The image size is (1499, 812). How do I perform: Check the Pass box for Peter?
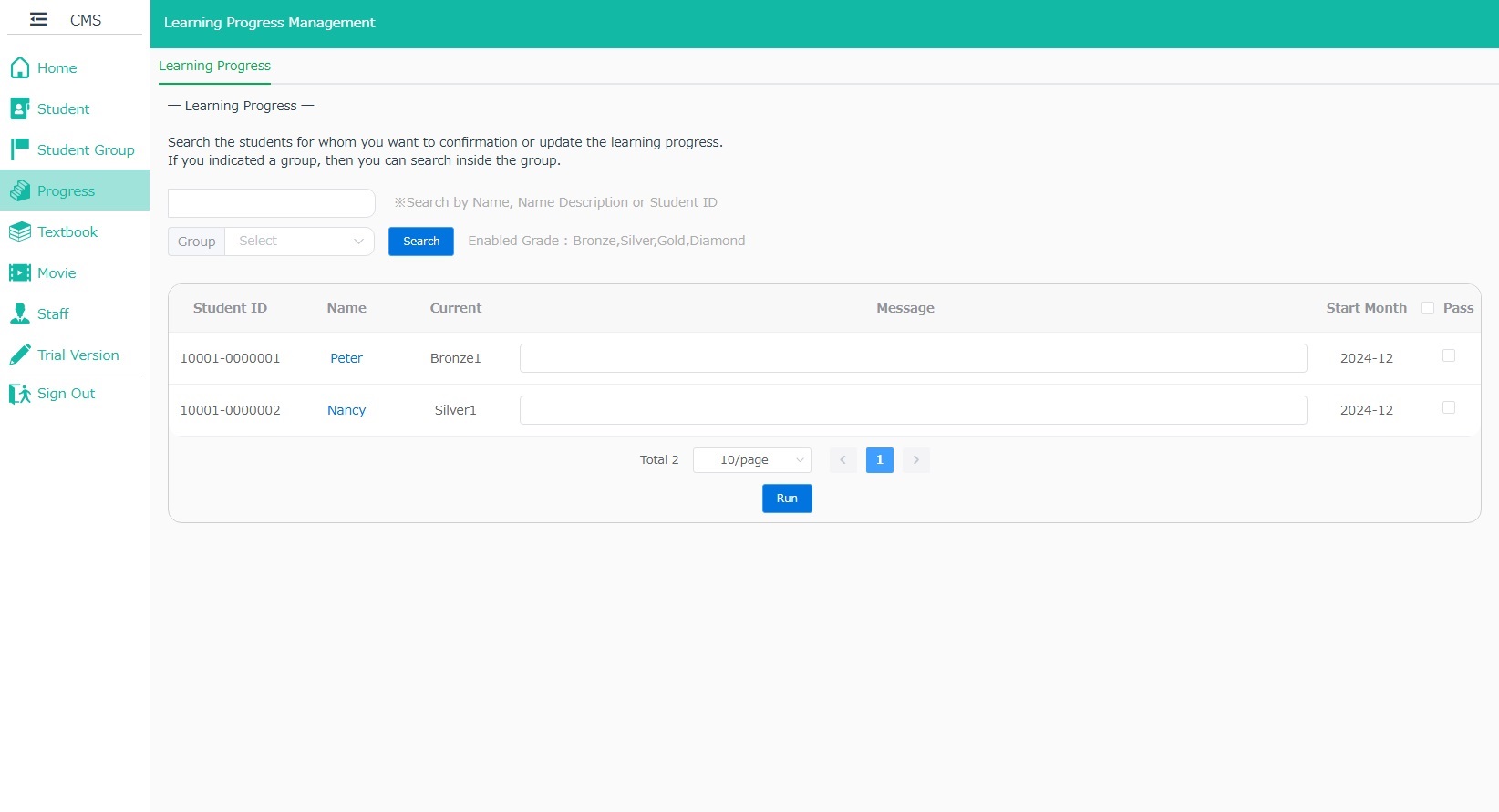[x=1448, y=355]
